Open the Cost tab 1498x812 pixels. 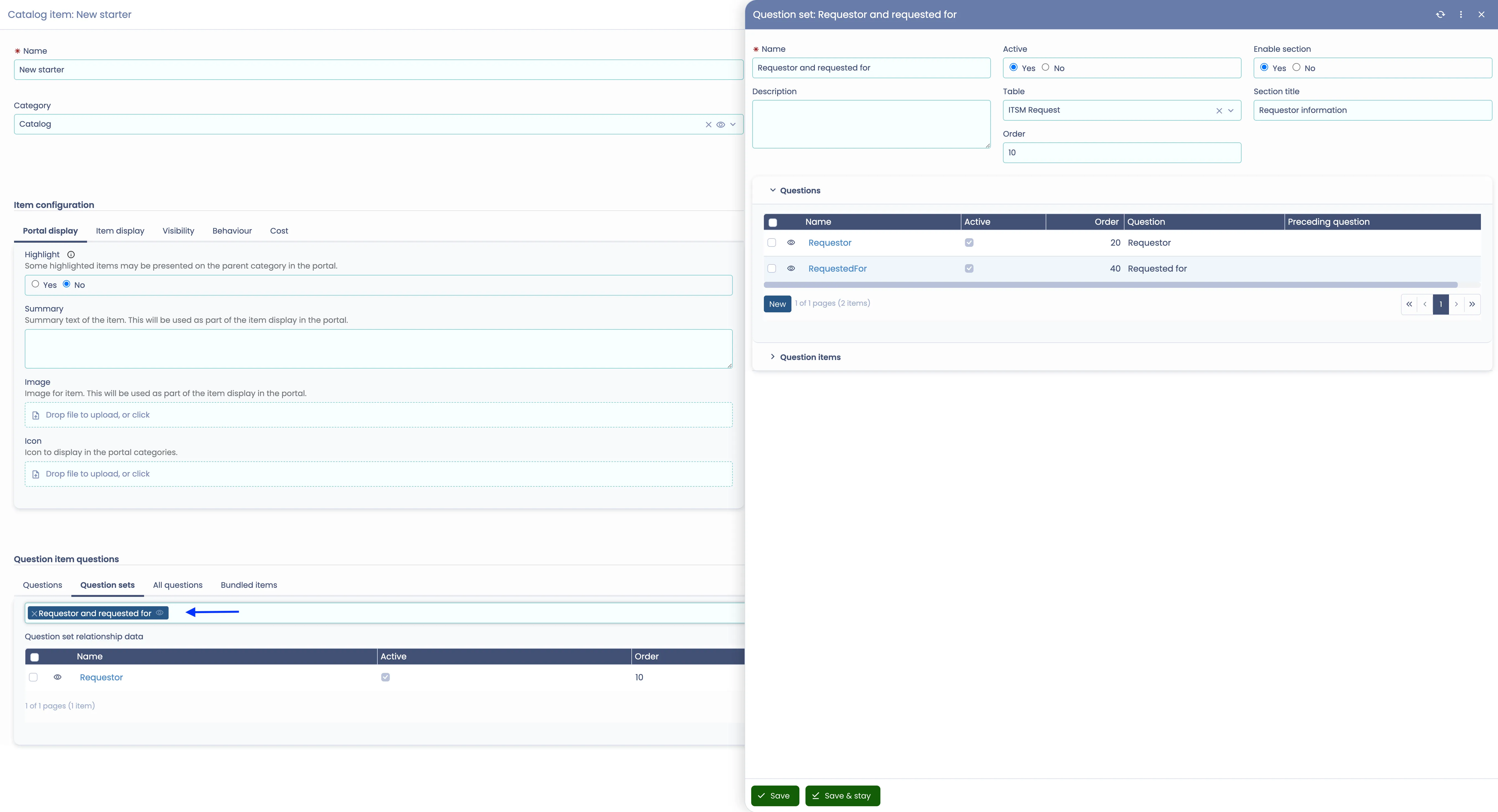[x=279, y=231]
